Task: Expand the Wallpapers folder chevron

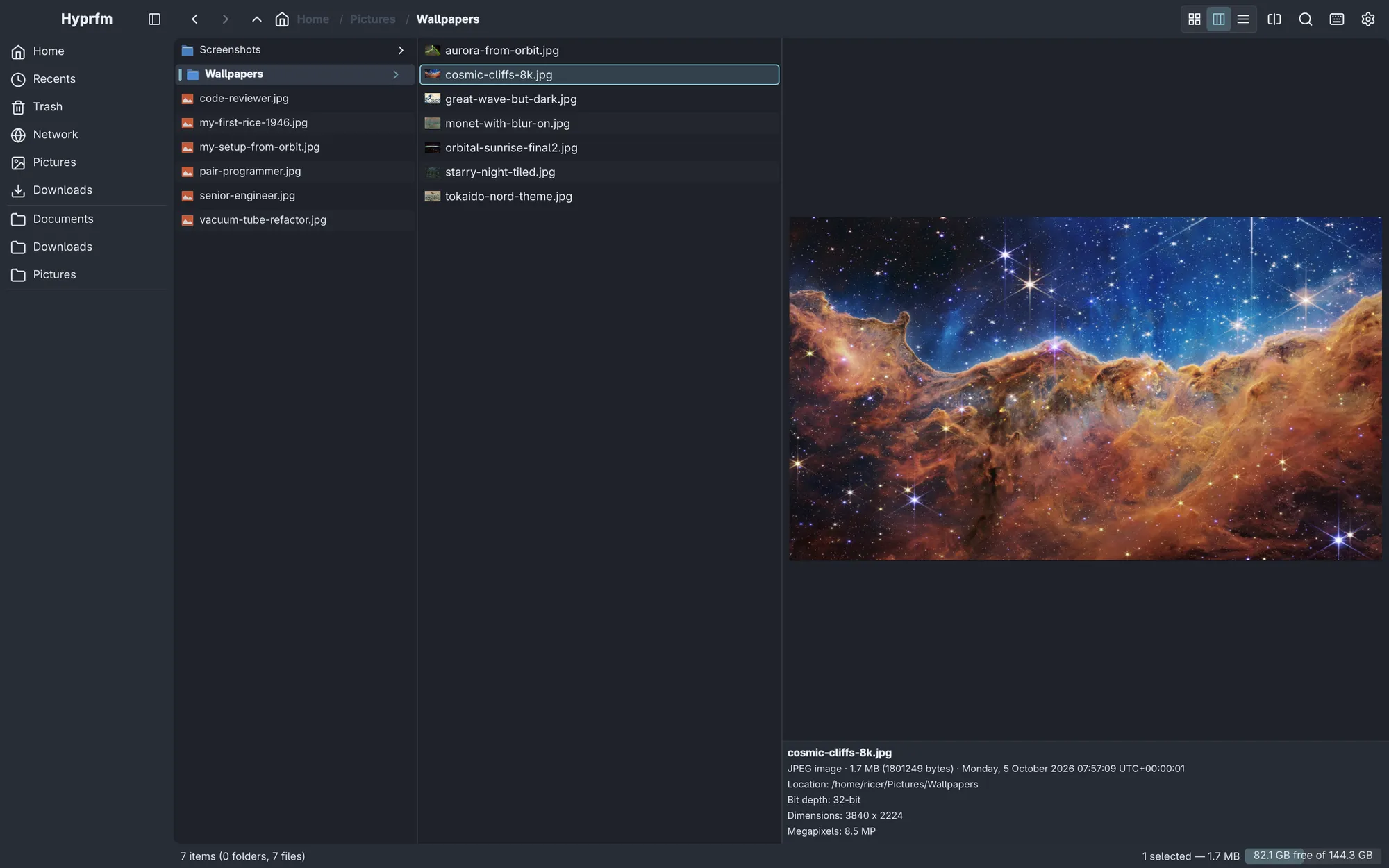Action: 396,74
